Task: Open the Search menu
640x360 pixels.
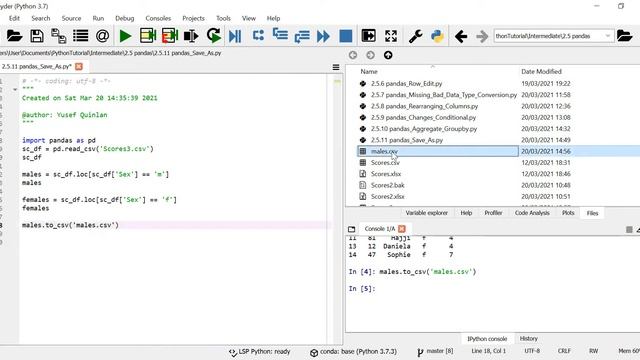Action: [41, 18]
